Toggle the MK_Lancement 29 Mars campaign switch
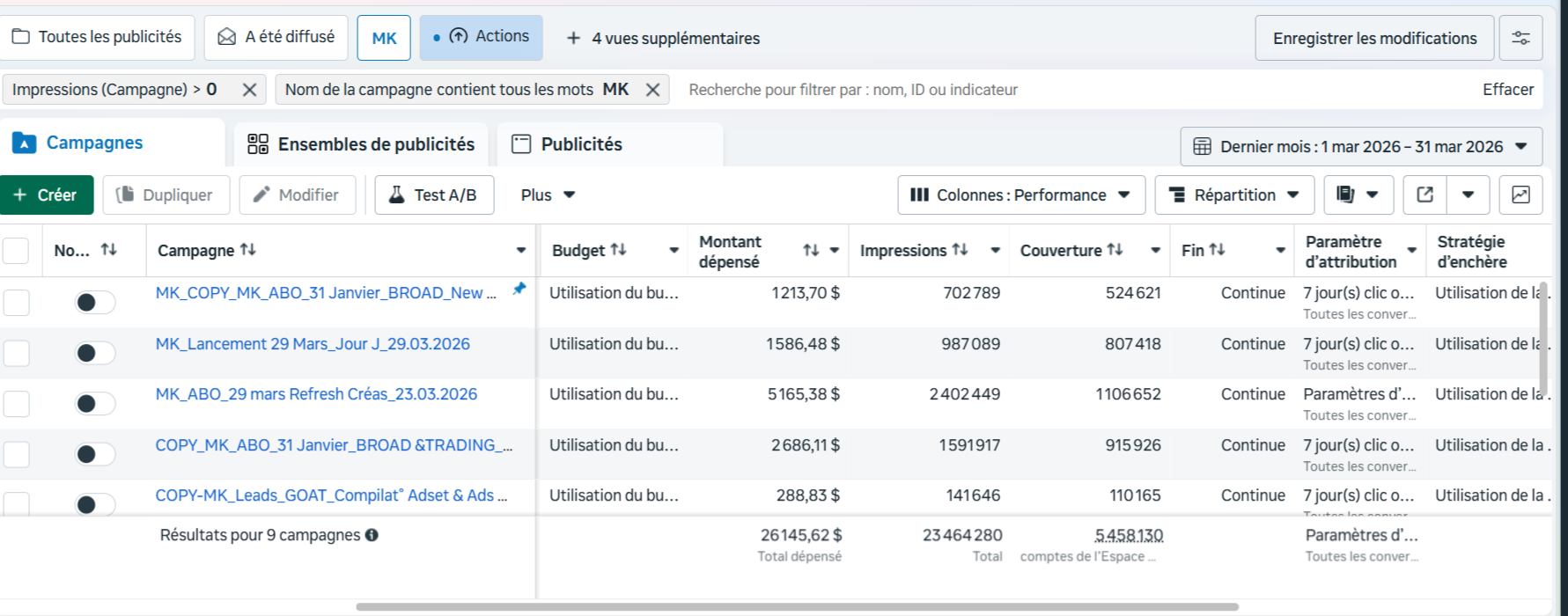The image size is (1568, 616). (95, 353)
